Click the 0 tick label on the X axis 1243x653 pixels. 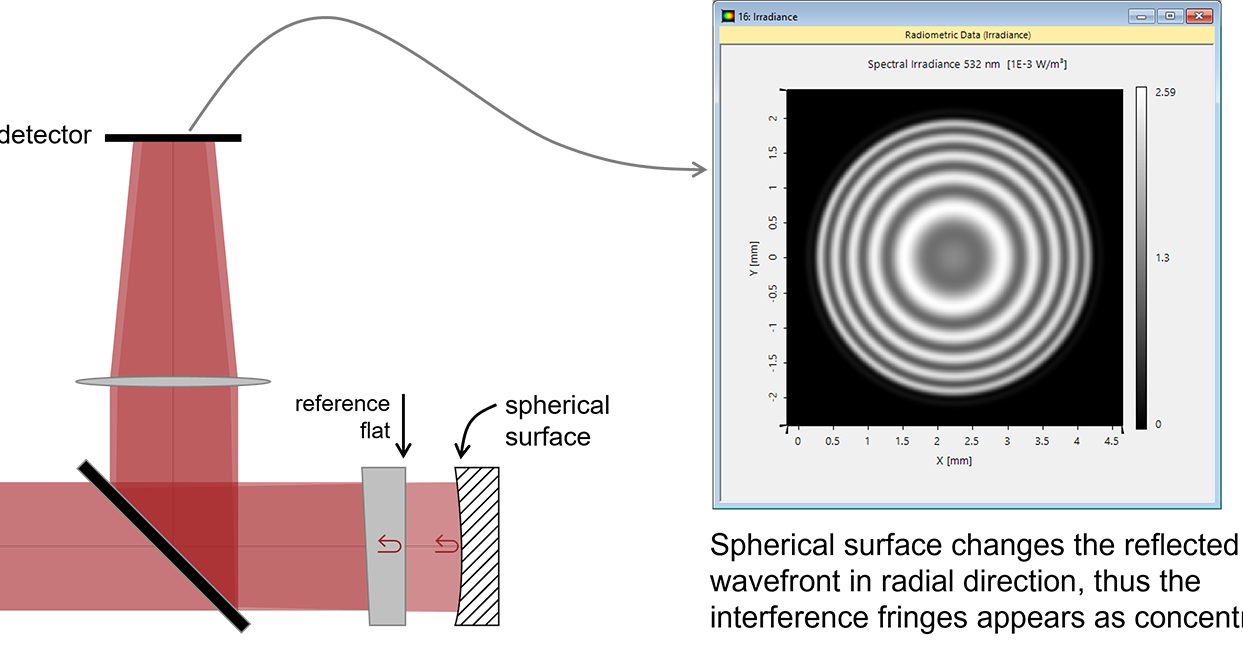point(797,439)
